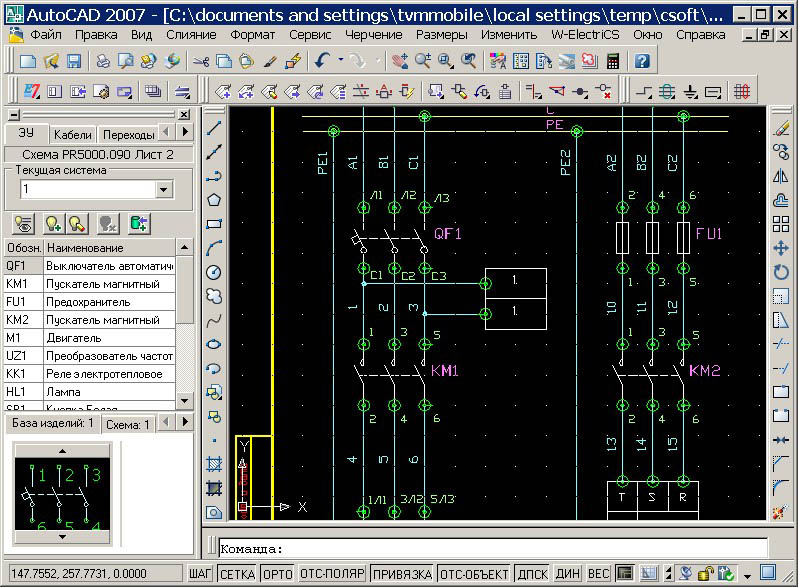798x587 pixels.
Task: Click the device list vertical scrollbar down arrow
Action: coord(184,401)
